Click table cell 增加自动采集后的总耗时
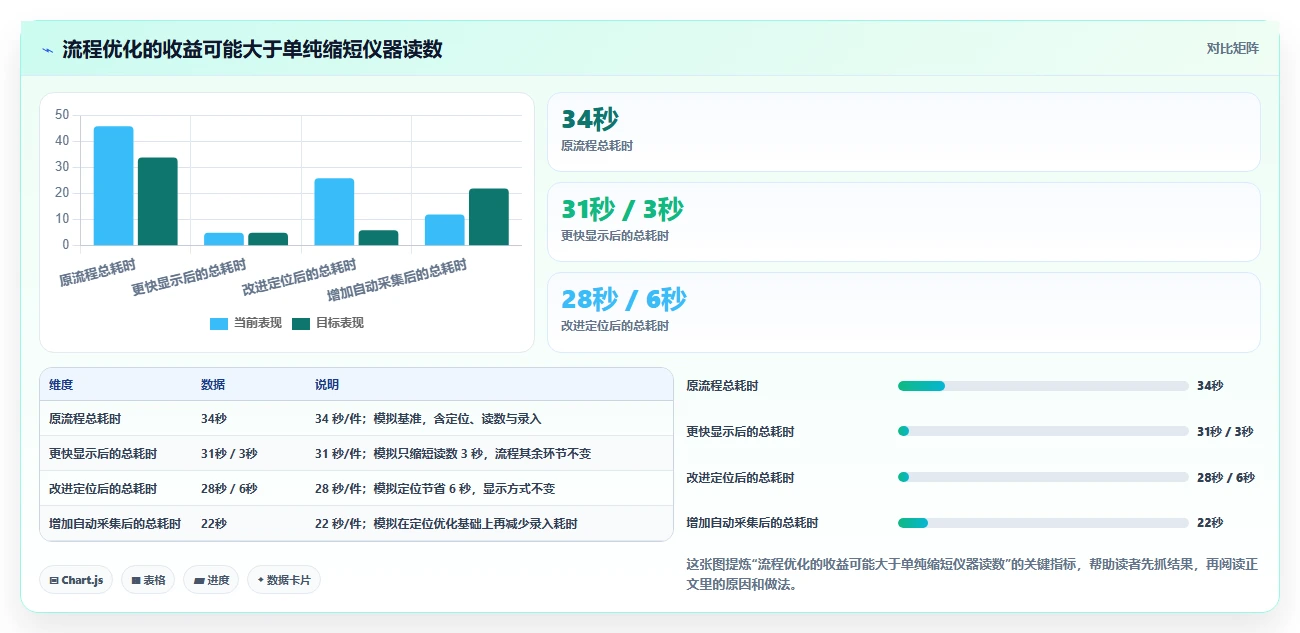 115,524
